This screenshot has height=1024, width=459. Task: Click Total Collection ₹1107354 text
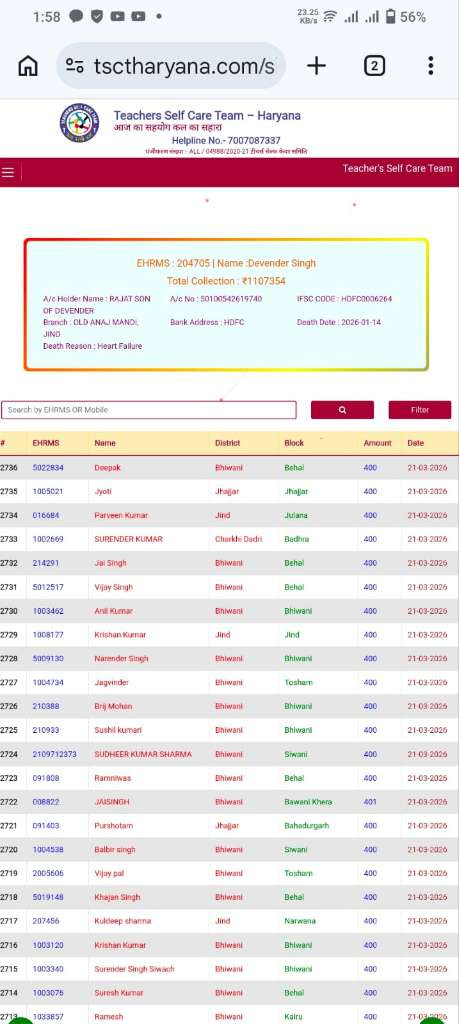pyautogui.click(x=226, y=281)
